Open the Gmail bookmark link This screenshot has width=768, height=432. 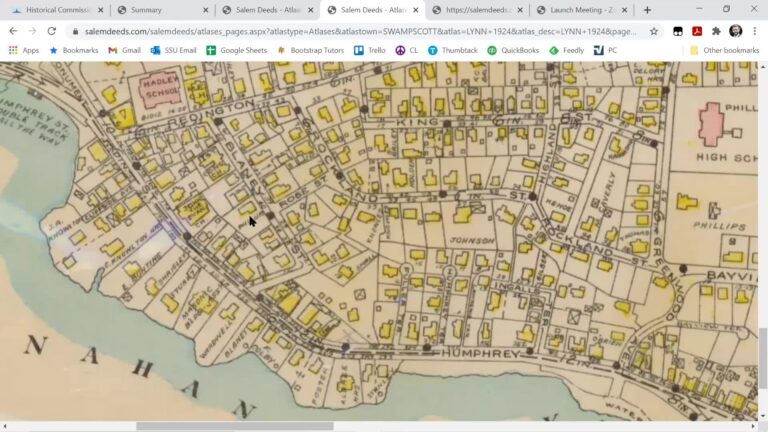point(124,50)
